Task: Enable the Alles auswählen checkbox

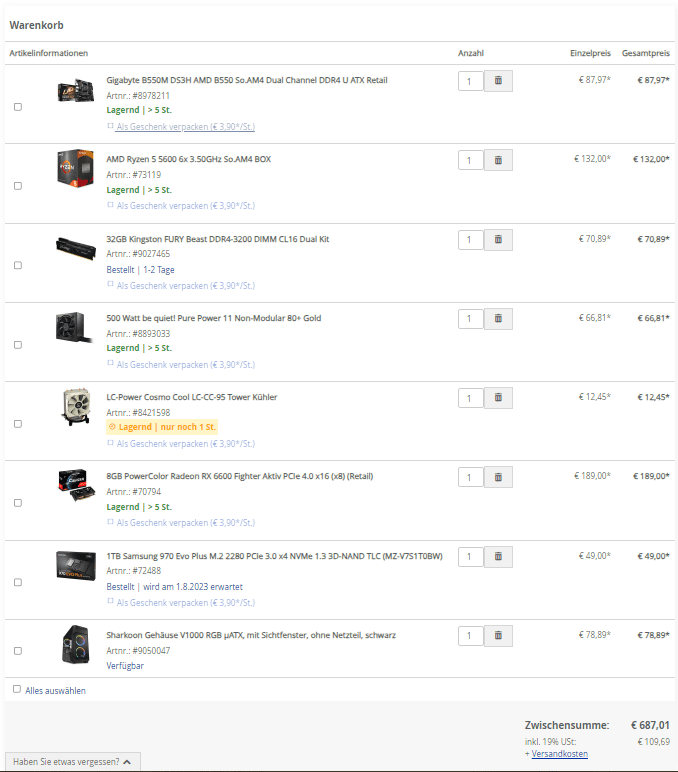Action: [x=17, y=689]
